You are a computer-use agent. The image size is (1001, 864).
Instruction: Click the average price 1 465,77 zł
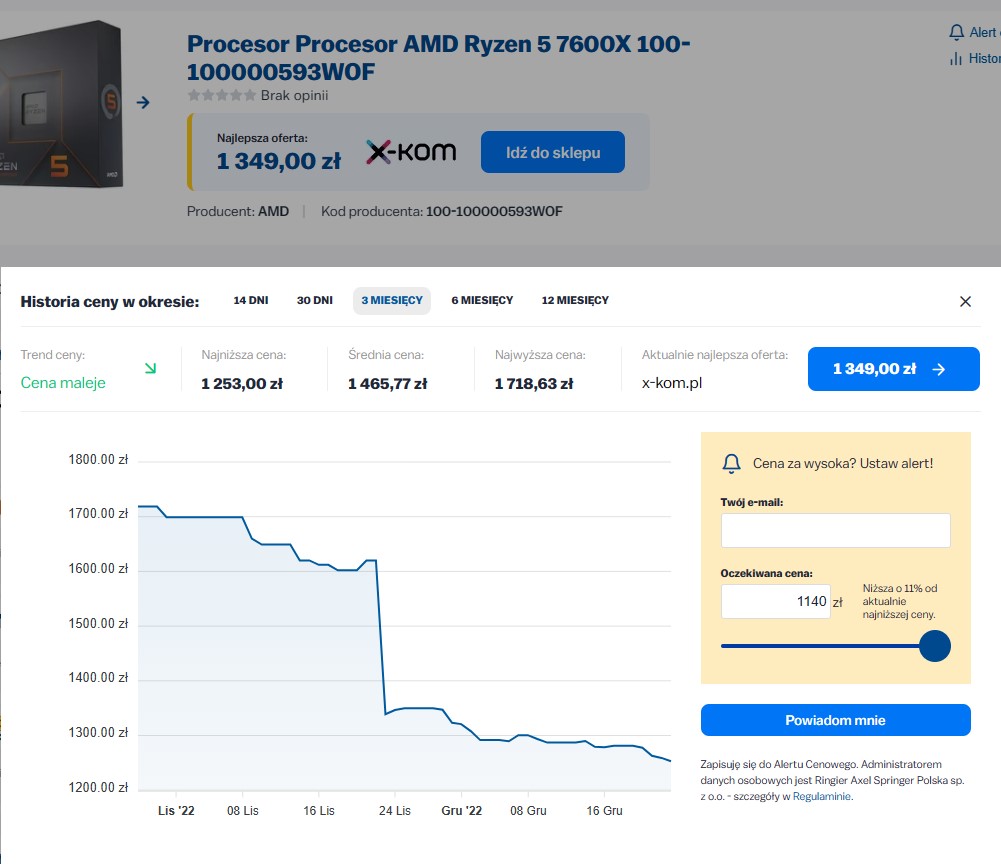pyautogui.click(x=388, y=384)
